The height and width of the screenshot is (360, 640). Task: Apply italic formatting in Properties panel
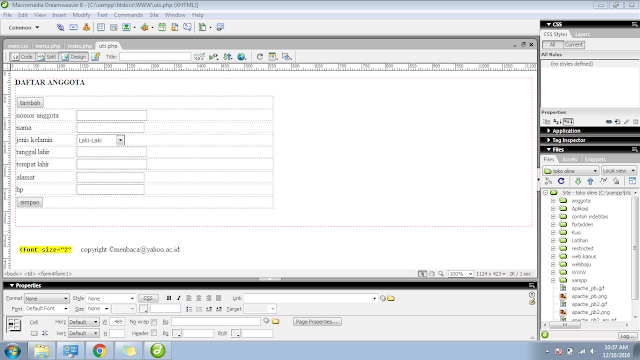[178, 298]
